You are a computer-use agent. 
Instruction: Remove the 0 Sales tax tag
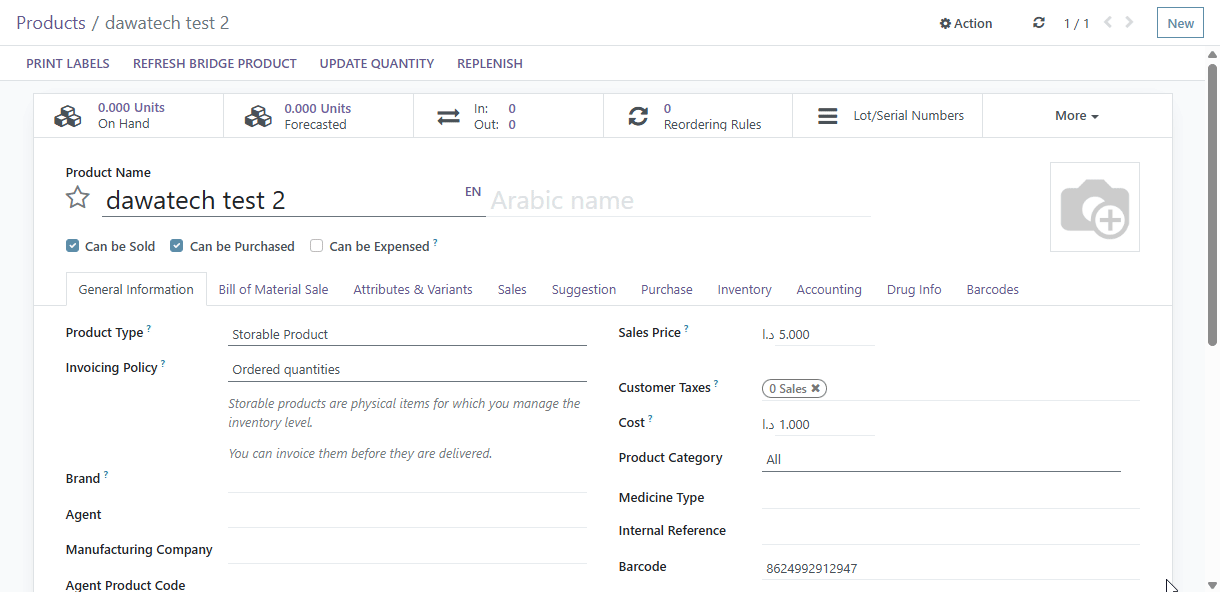click(x=815, y=388)
